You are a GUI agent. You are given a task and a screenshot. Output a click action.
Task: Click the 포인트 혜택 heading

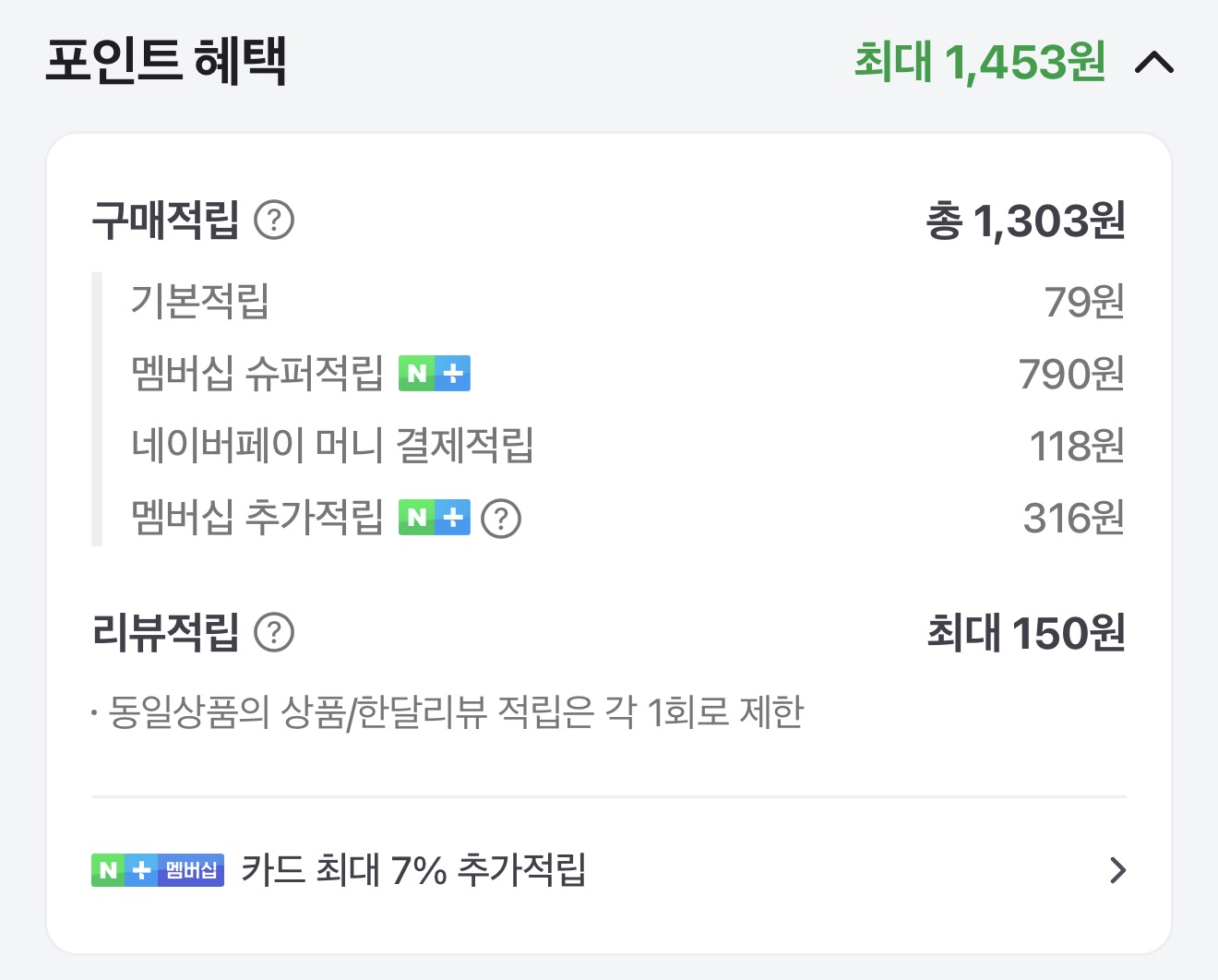pyautogui.click(x=166, y=61)
